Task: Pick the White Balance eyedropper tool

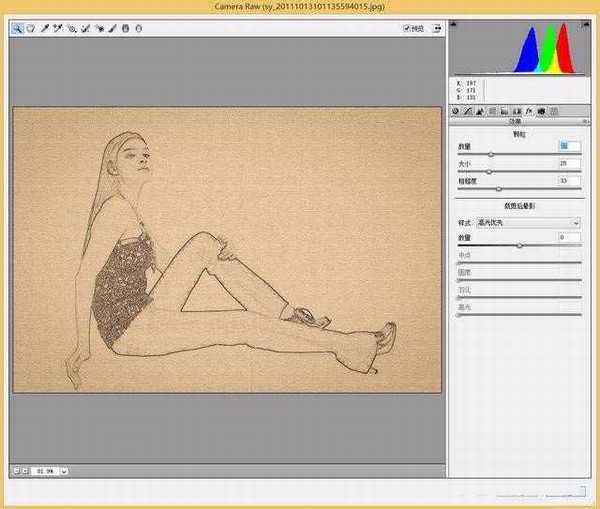Action: click(x=45, y=28)
